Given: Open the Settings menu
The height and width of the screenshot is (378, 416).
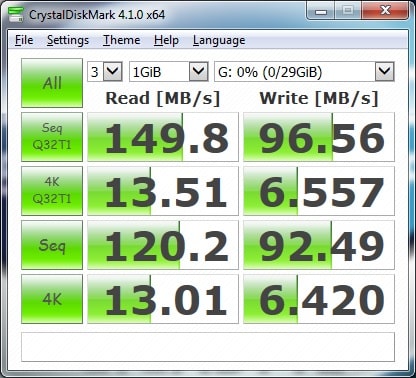Looking at the screenshot, I should 68,40.
